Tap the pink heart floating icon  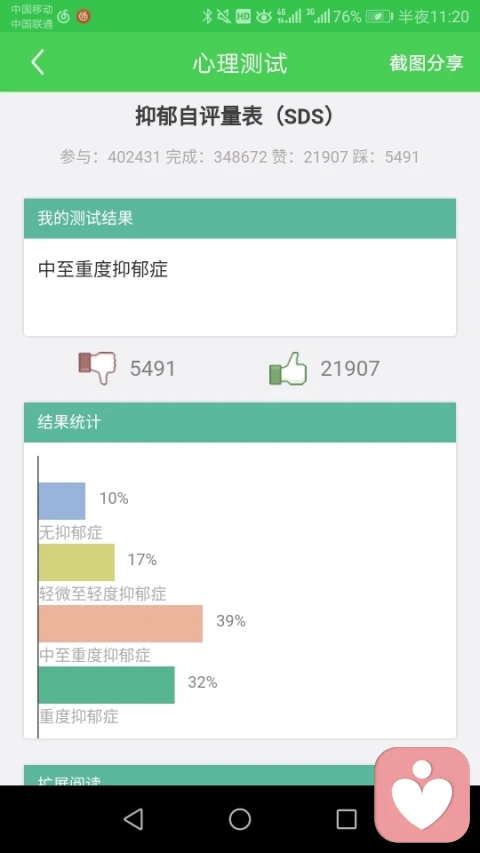pyautogui.click(x=422, y=794)
